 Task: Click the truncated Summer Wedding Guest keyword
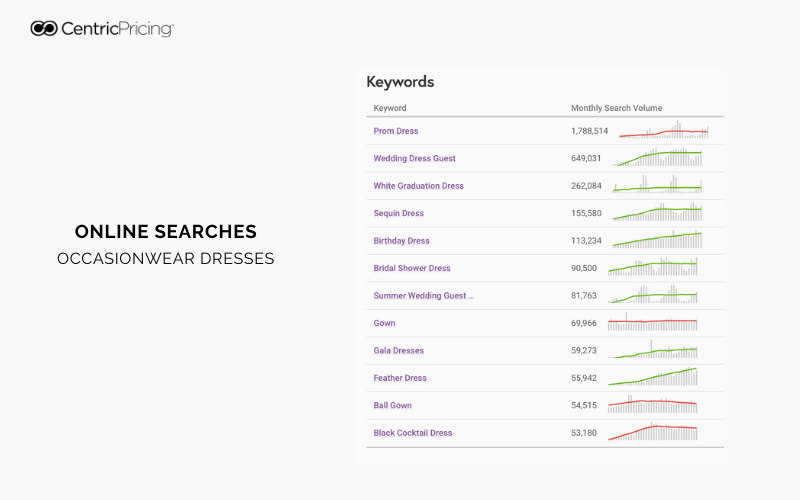click(x=423, y=296)
